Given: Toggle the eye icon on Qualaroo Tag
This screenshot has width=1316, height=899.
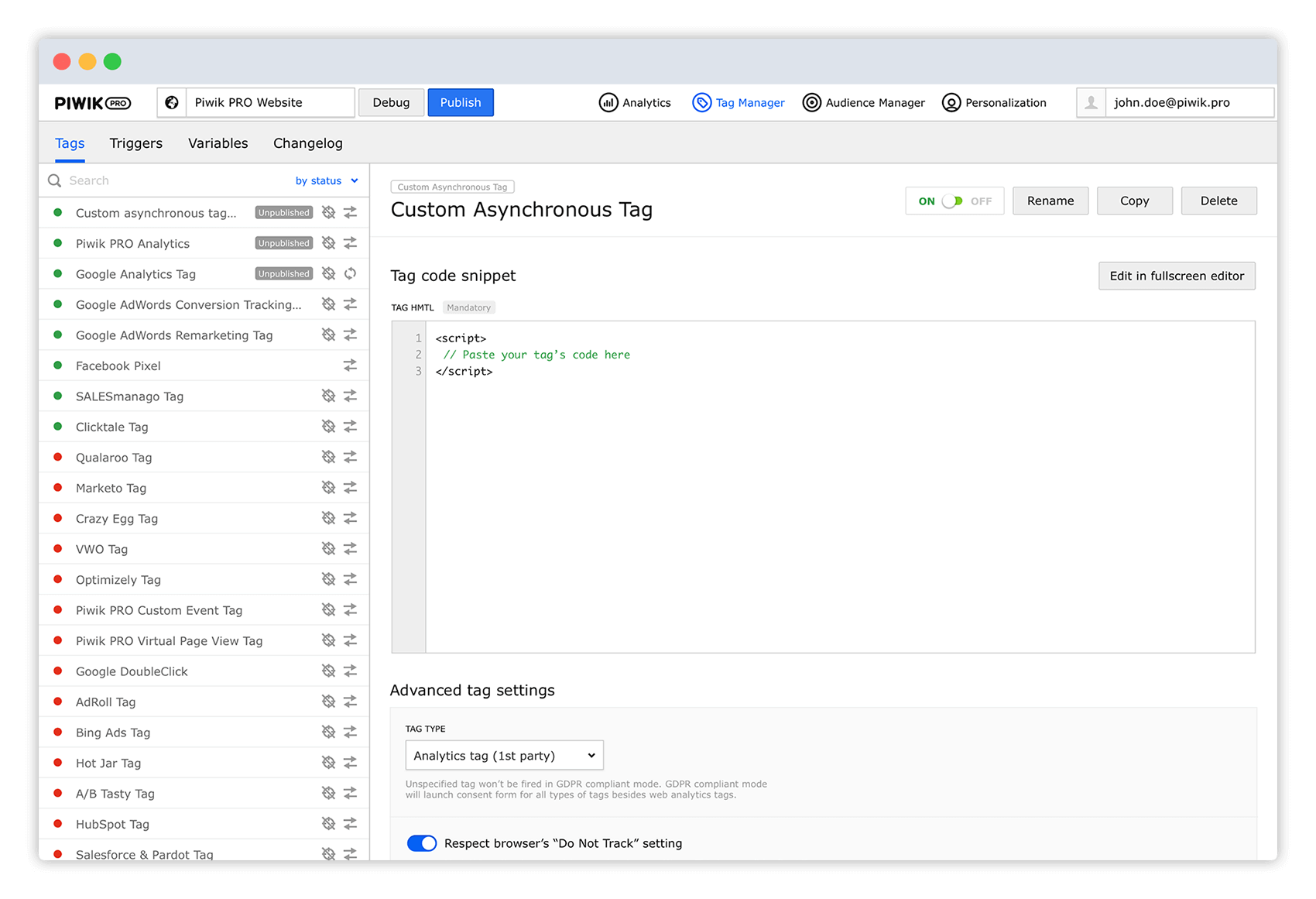Looking at the screenshot, I should (328, 457).
